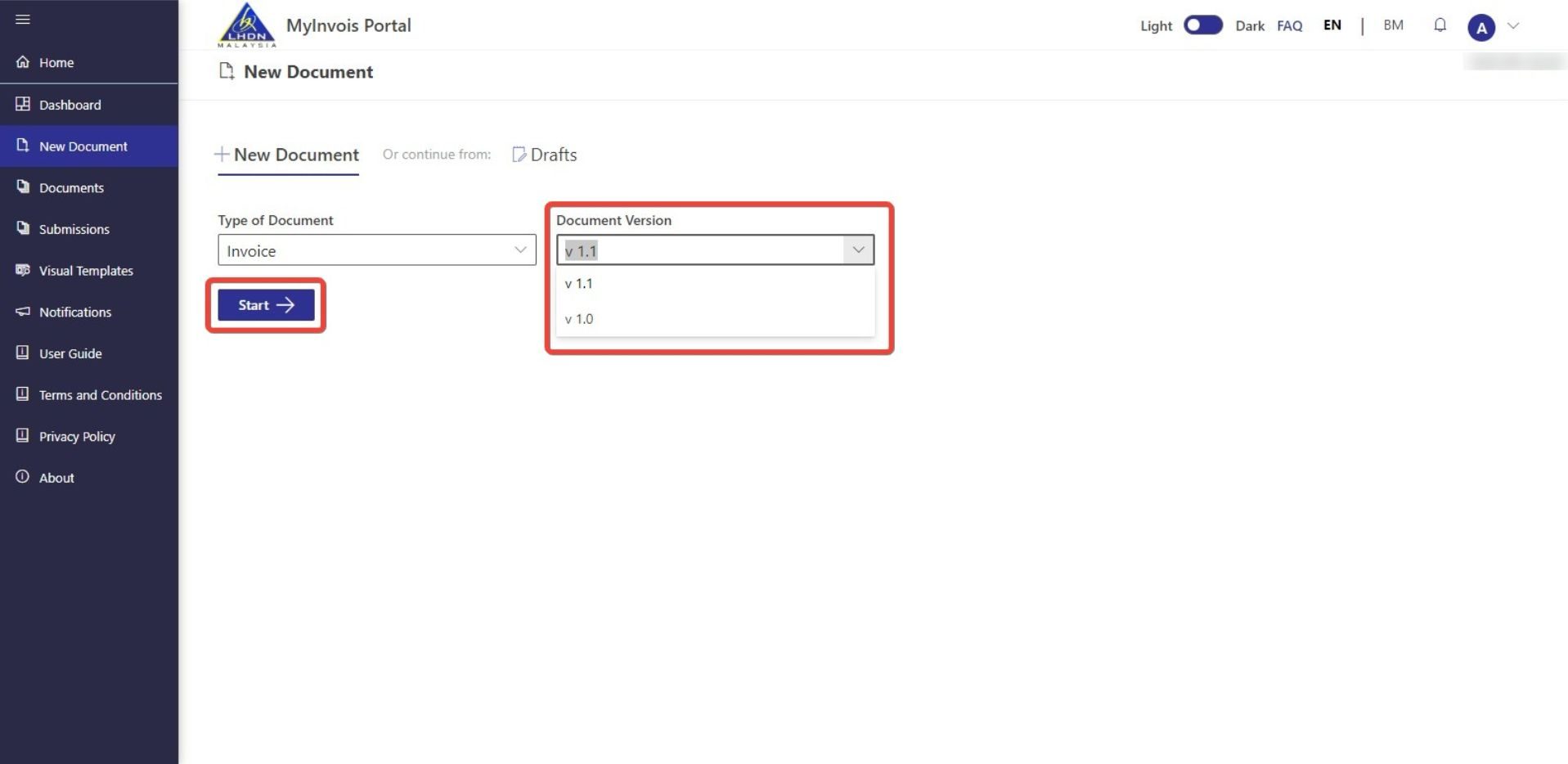Go to Home in sidebar
Screen dimensions: 1568x764
88,62
